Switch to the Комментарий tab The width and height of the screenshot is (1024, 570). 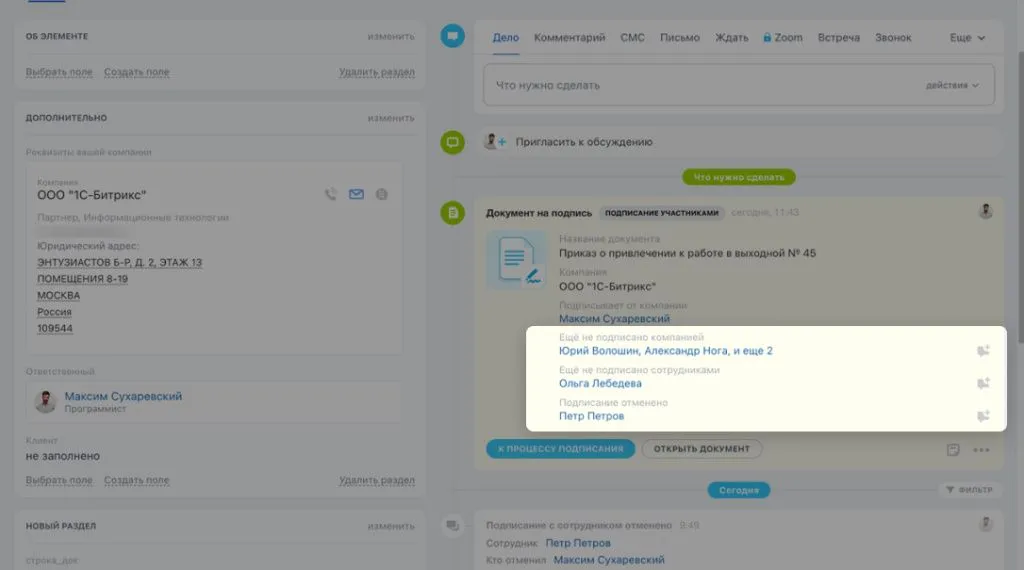click(x=569, y=38)
